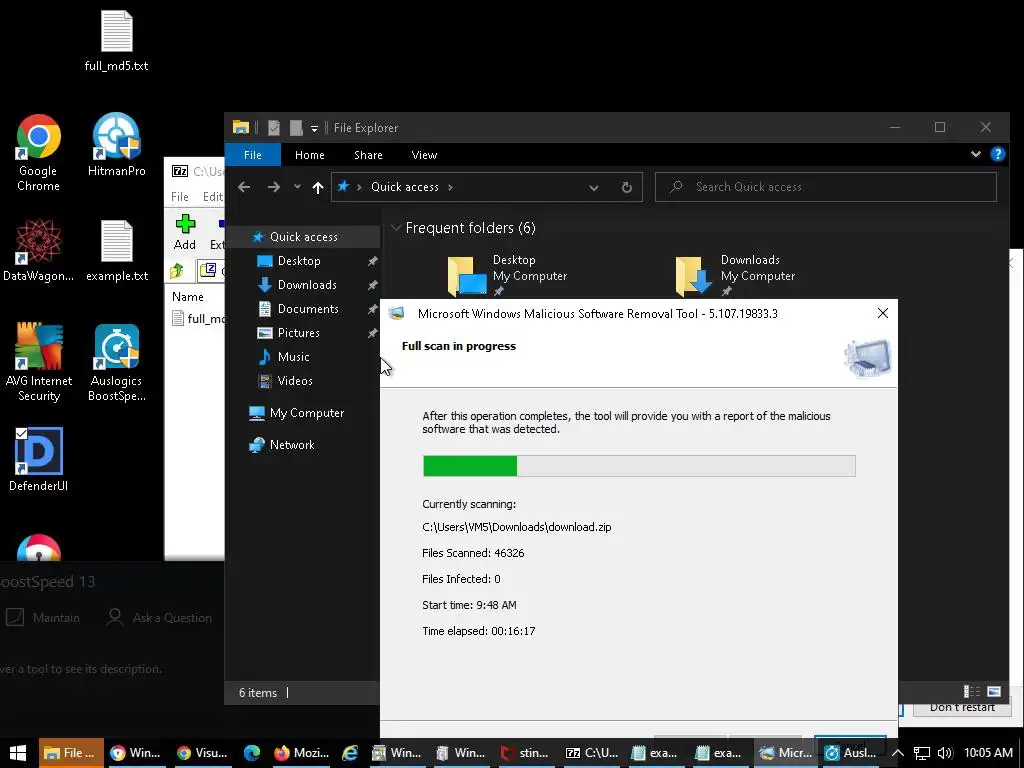Click the up-folder icon in 7-Zip
Viewport: 1024px width, 768px height.
point(177,270)
